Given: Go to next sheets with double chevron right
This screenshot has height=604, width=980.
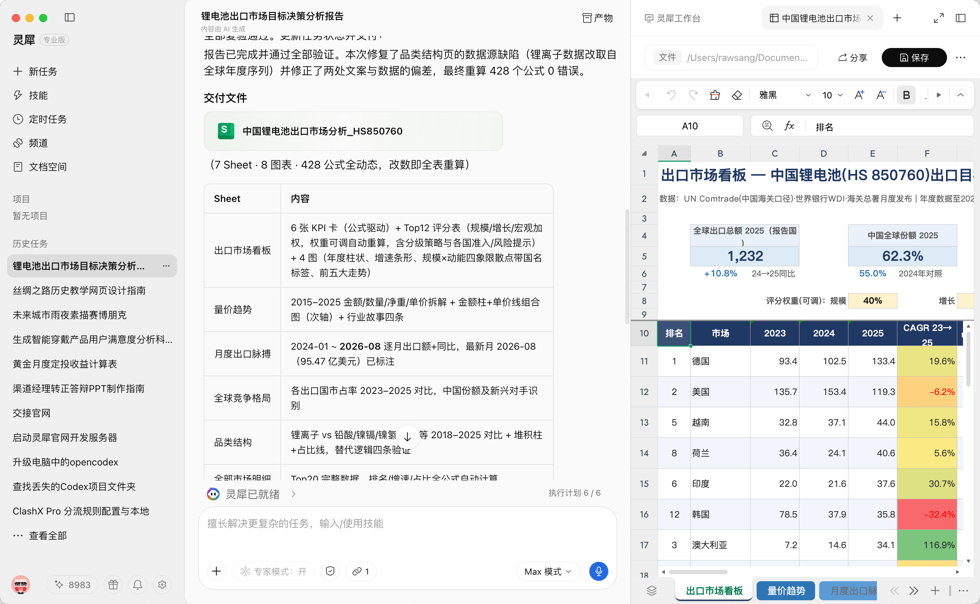Looking at the screenshot, I should [x=914, y=590].
